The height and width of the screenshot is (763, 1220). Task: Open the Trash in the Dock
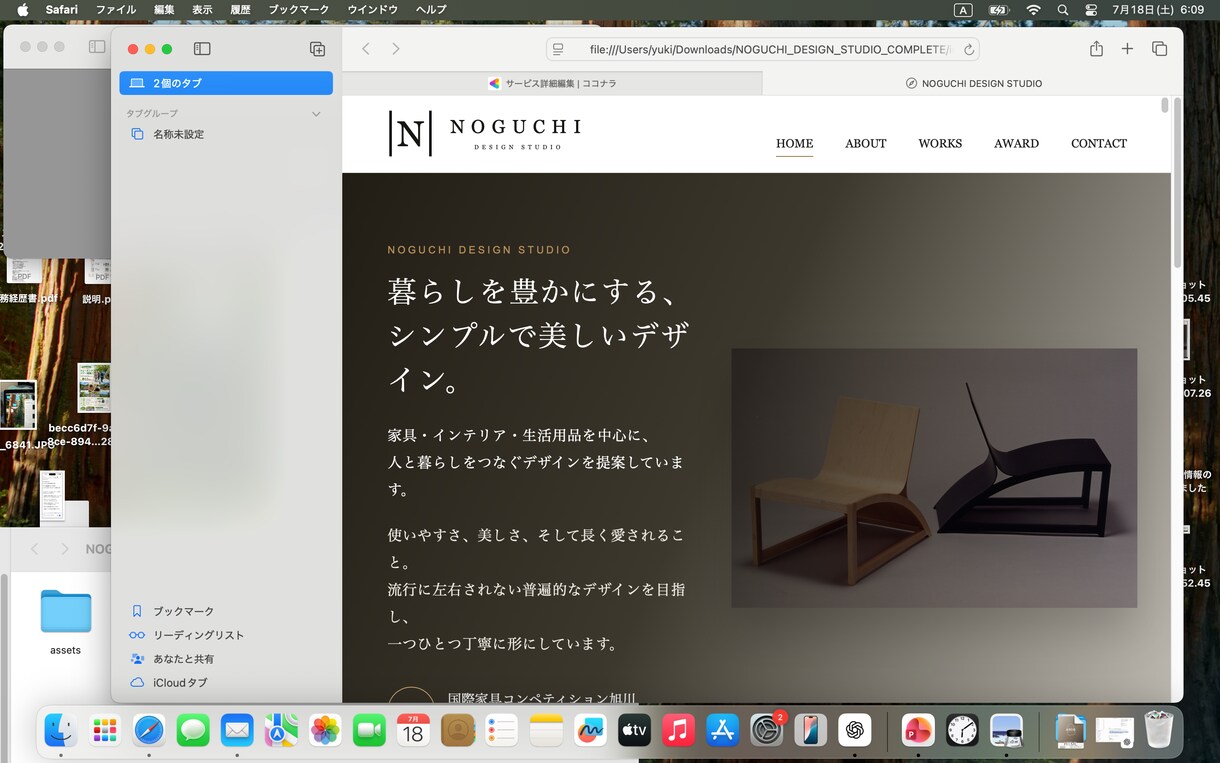1158,730
